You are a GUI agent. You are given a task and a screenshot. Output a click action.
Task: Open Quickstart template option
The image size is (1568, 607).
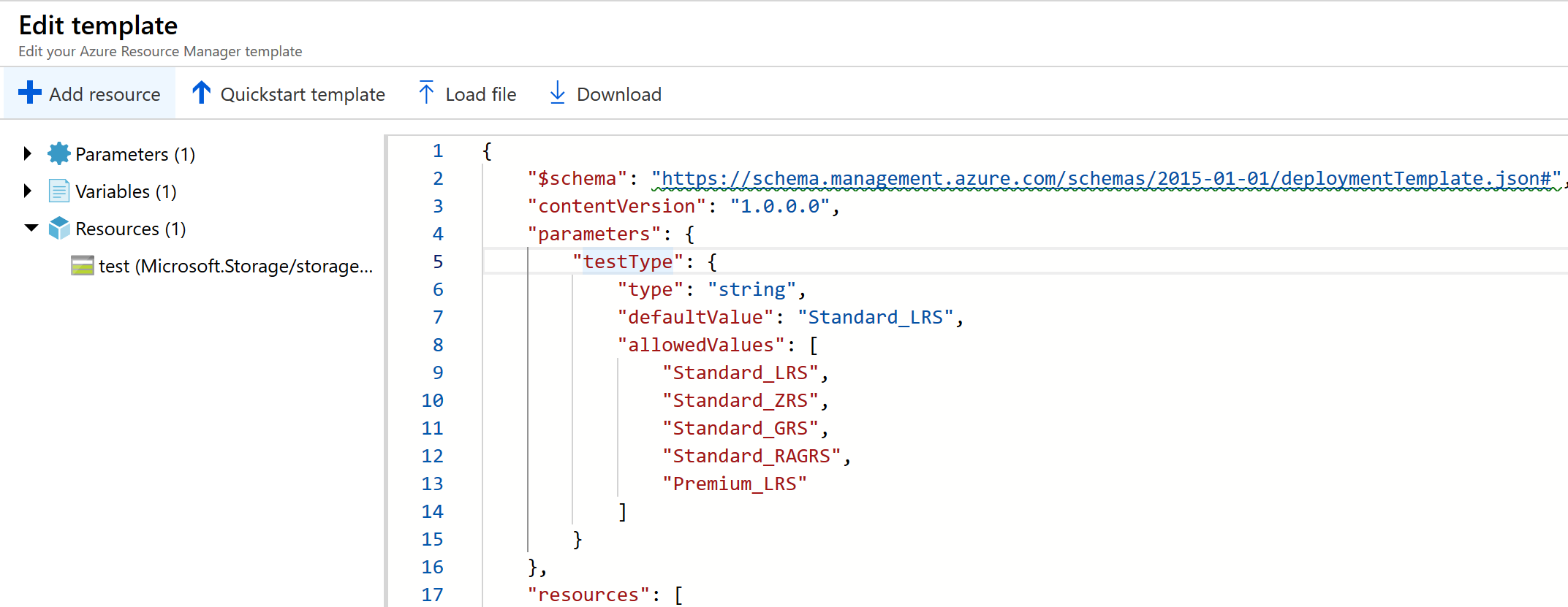(303, 94)
